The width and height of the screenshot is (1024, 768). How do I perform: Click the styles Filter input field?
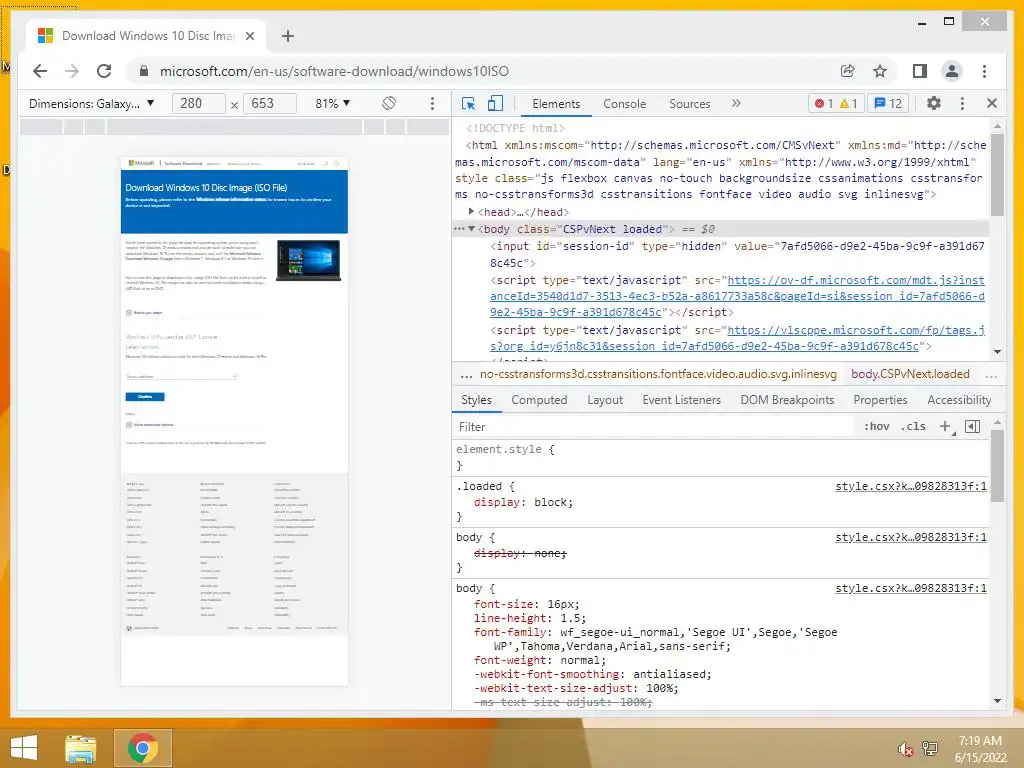(x=653, y=426)
